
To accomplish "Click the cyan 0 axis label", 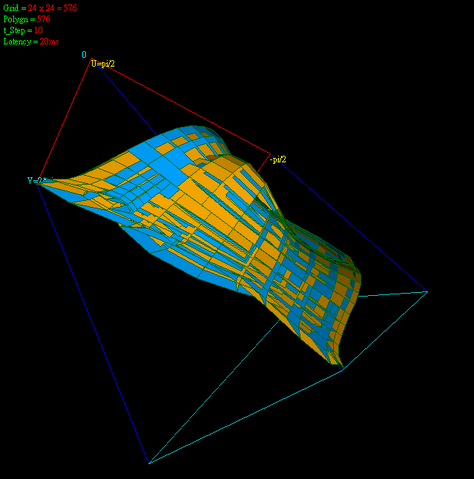I will click(84, 55).
